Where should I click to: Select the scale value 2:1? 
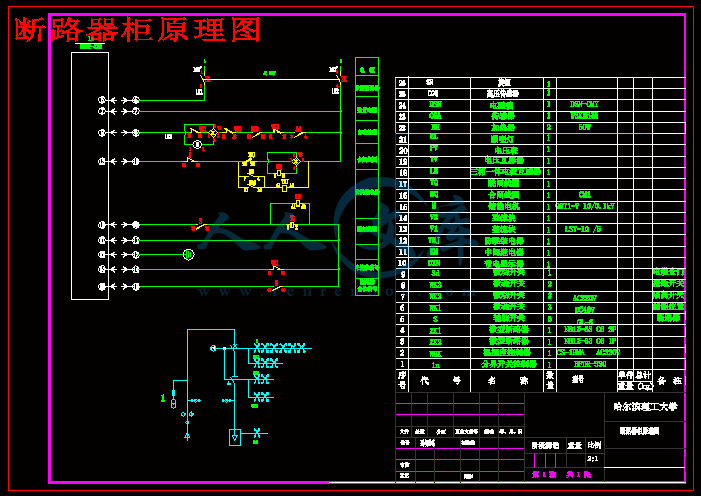coord(592,459)
